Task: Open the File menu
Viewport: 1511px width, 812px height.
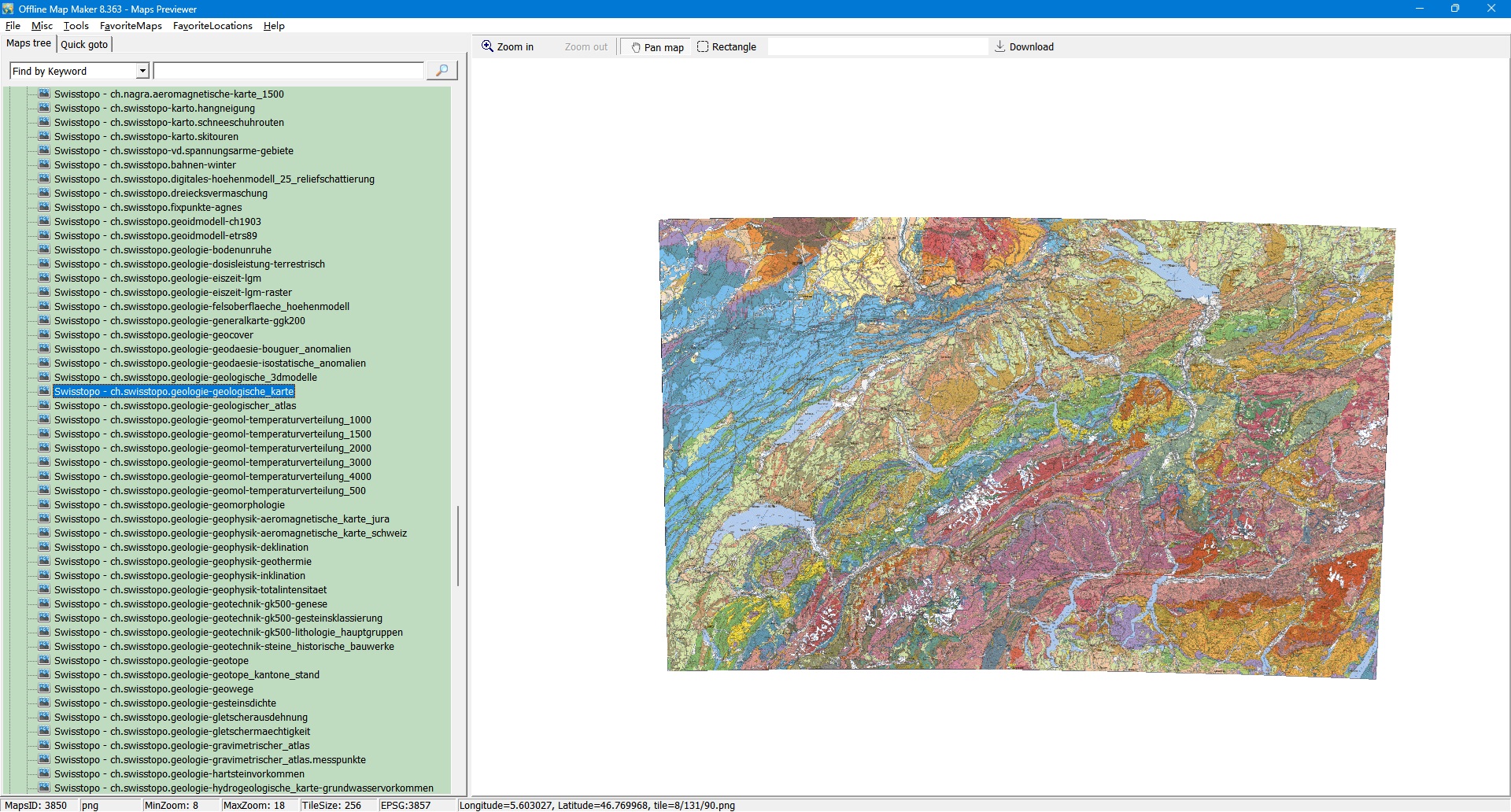Action: 13,26
